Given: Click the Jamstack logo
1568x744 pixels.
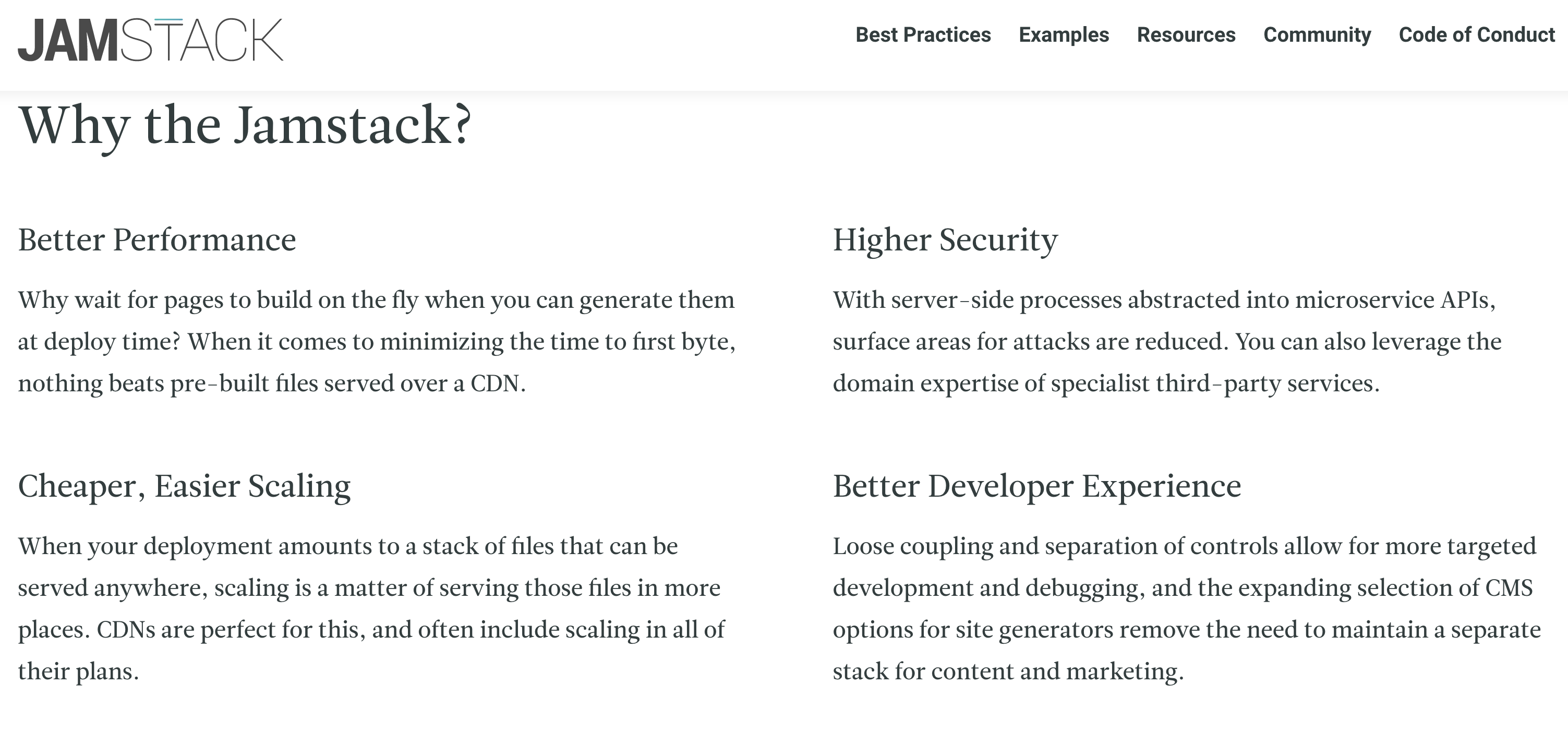Looking at the screenshot, I should [x=150, y=40].
